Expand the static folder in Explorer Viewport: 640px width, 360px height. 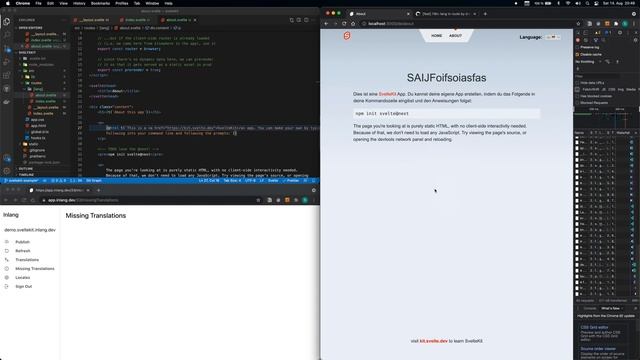33,144
